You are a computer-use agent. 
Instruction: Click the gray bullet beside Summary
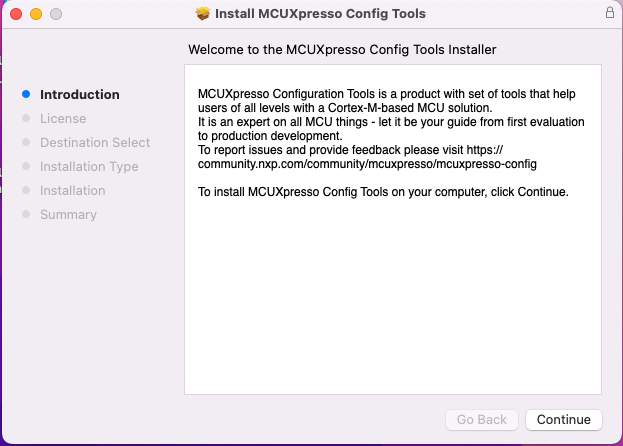(x=26, y=214)
